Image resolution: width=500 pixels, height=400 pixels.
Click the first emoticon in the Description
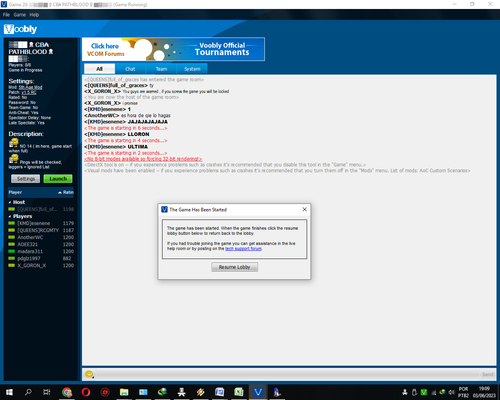[13, 143]
